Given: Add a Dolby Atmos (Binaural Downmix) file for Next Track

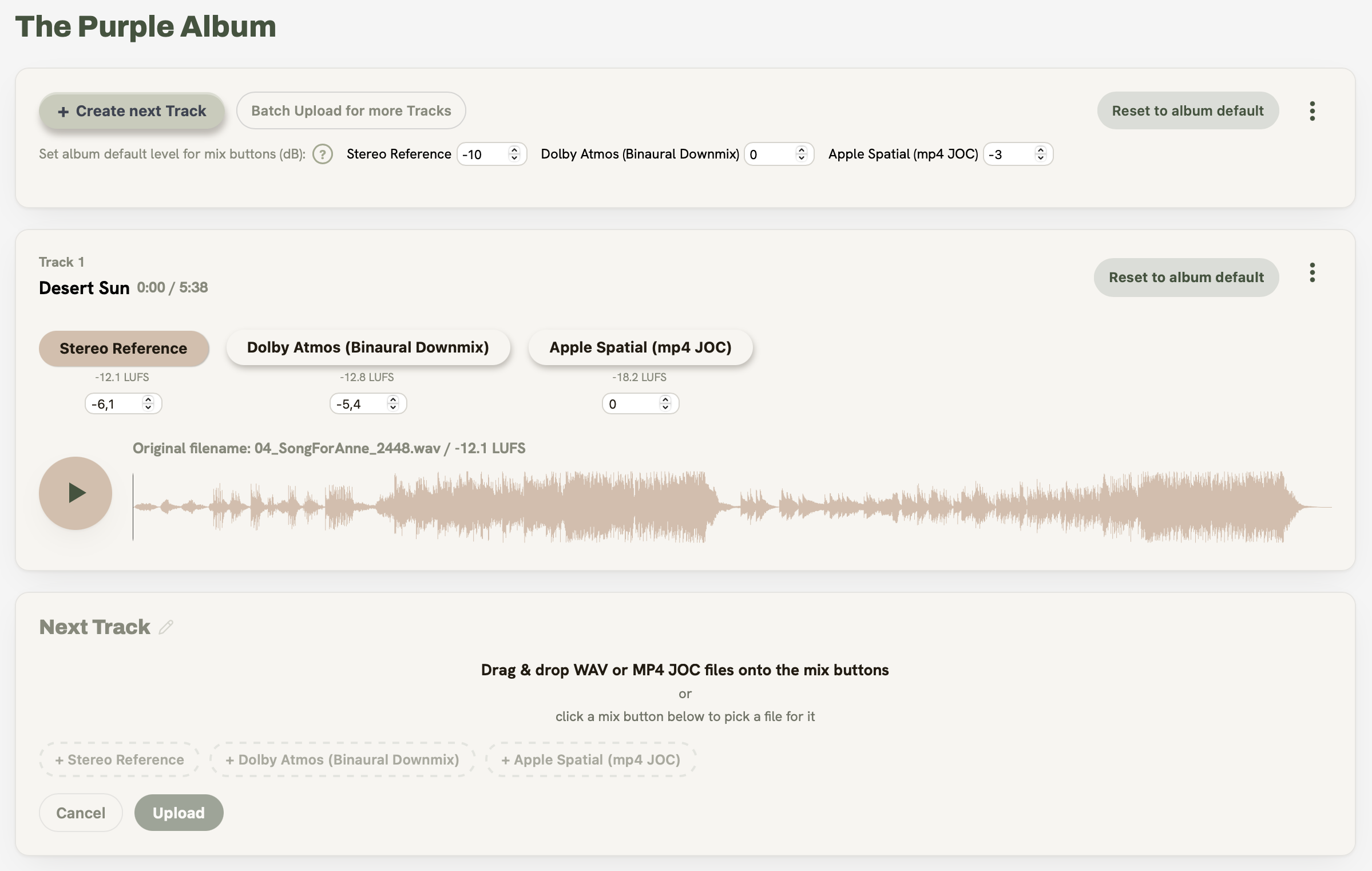Looking at the screenshot, I should [x=342, y=759].
